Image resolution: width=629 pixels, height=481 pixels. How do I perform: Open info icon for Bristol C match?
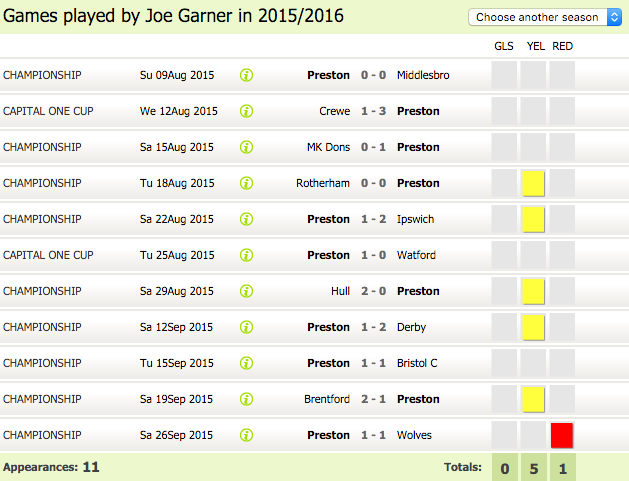pyautogui.click(x=246, y=363)
